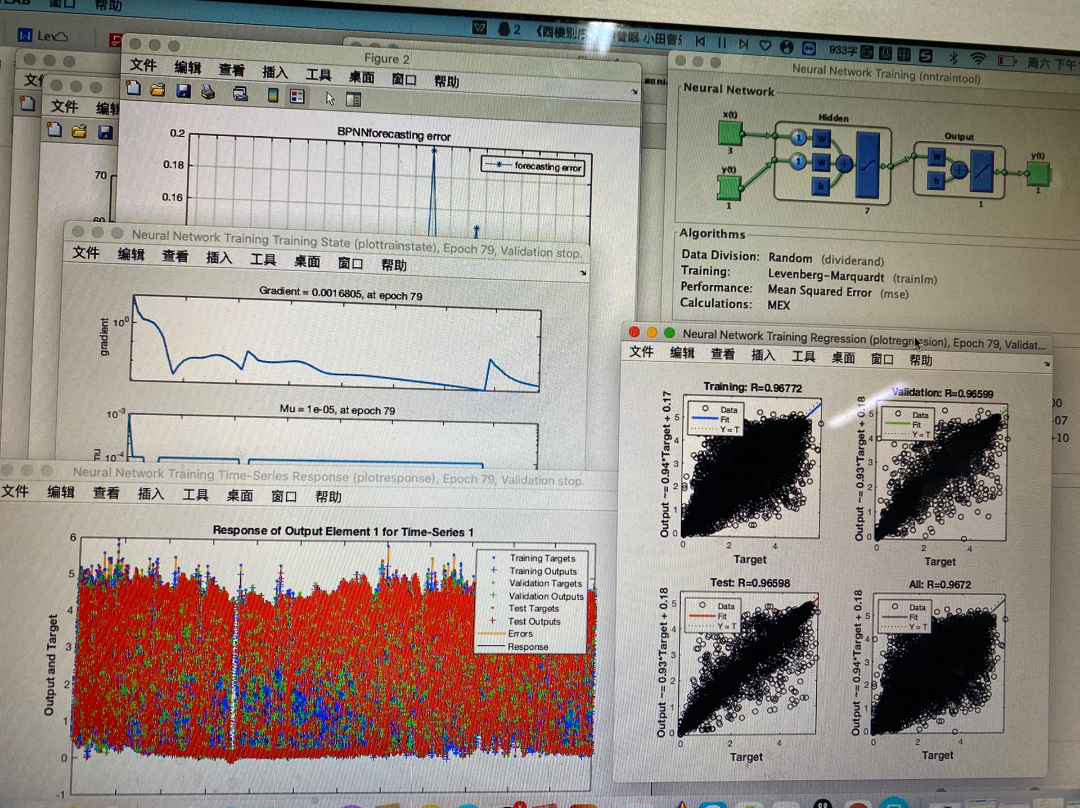The width and height of the screenshot is (1080, 808).
Task: Open 窗口 menu in Regression window
Action: click(x=882, y=359)
